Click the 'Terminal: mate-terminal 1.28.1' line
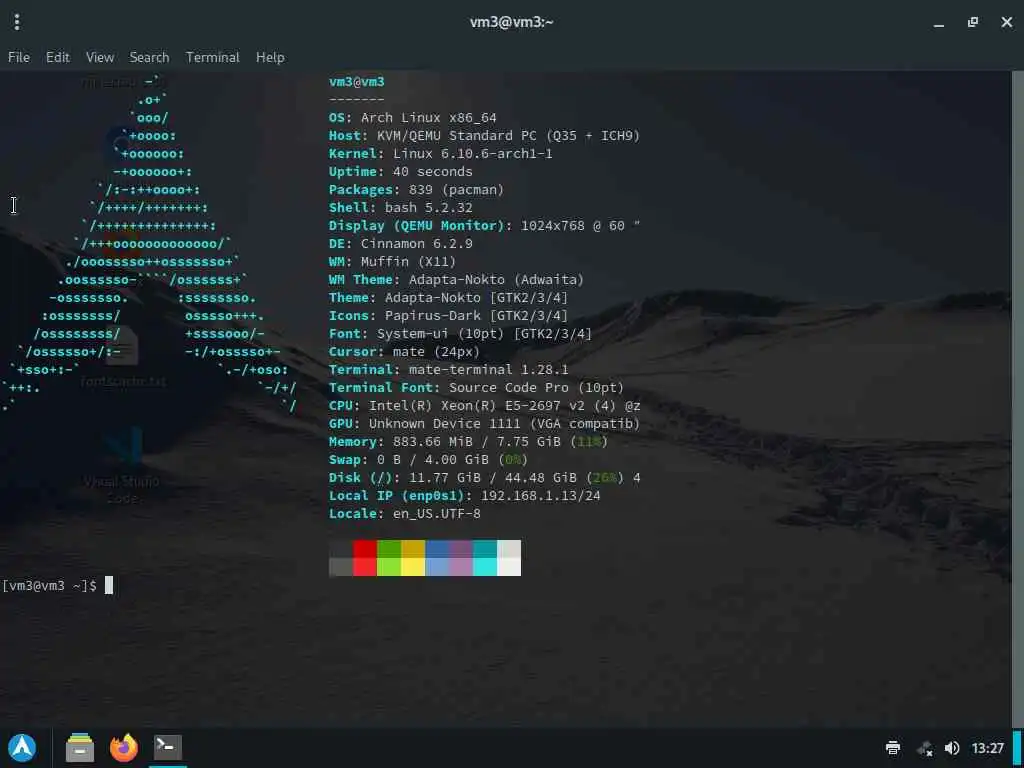 click(x=449, y=369)
